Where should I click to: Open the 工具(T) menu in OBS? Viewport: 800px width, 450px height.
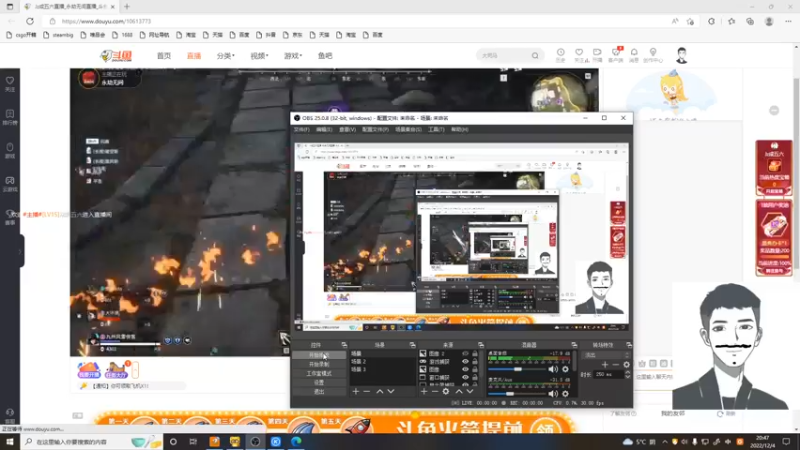coord(436,130)
